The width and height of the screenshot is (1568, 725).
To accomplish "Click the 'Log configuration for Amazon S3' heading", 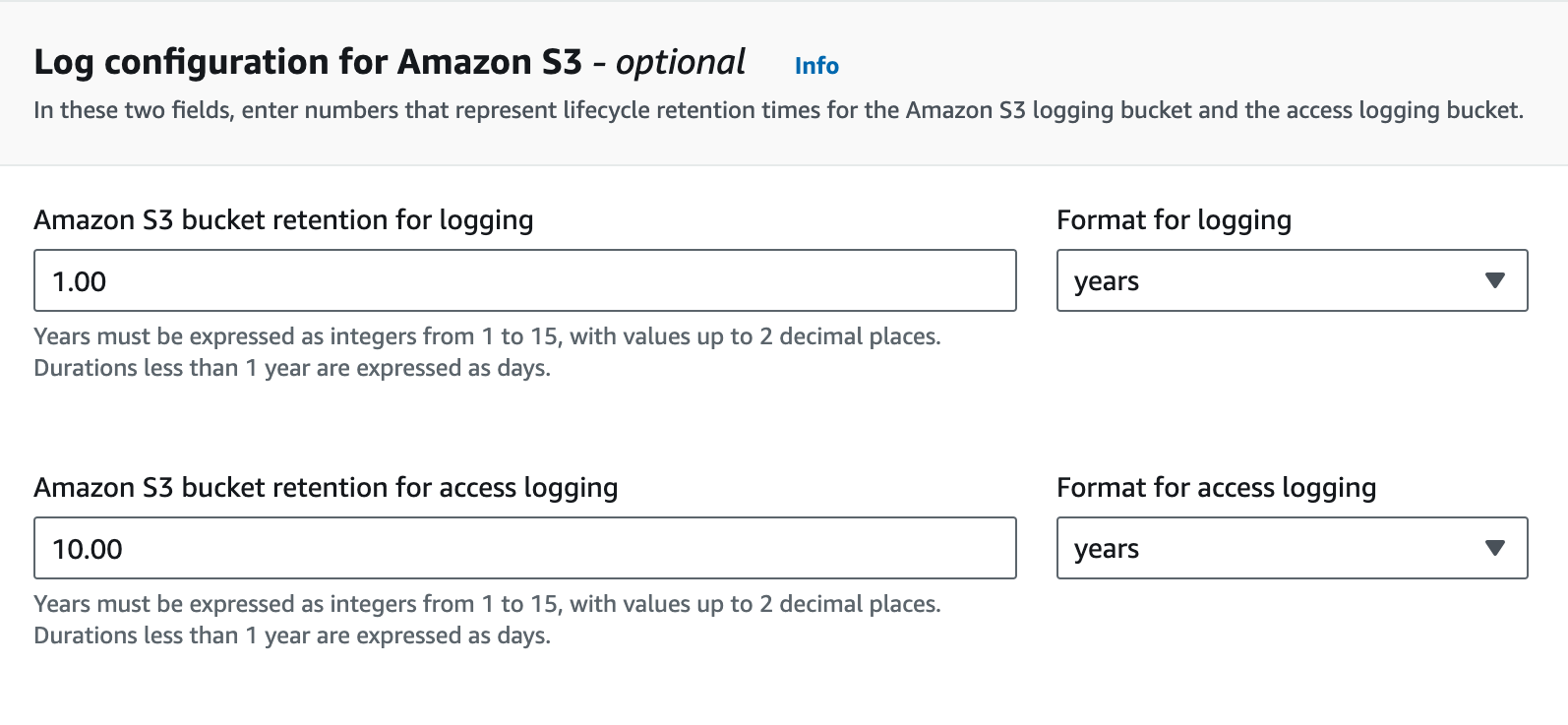I will tap(307, 62).
